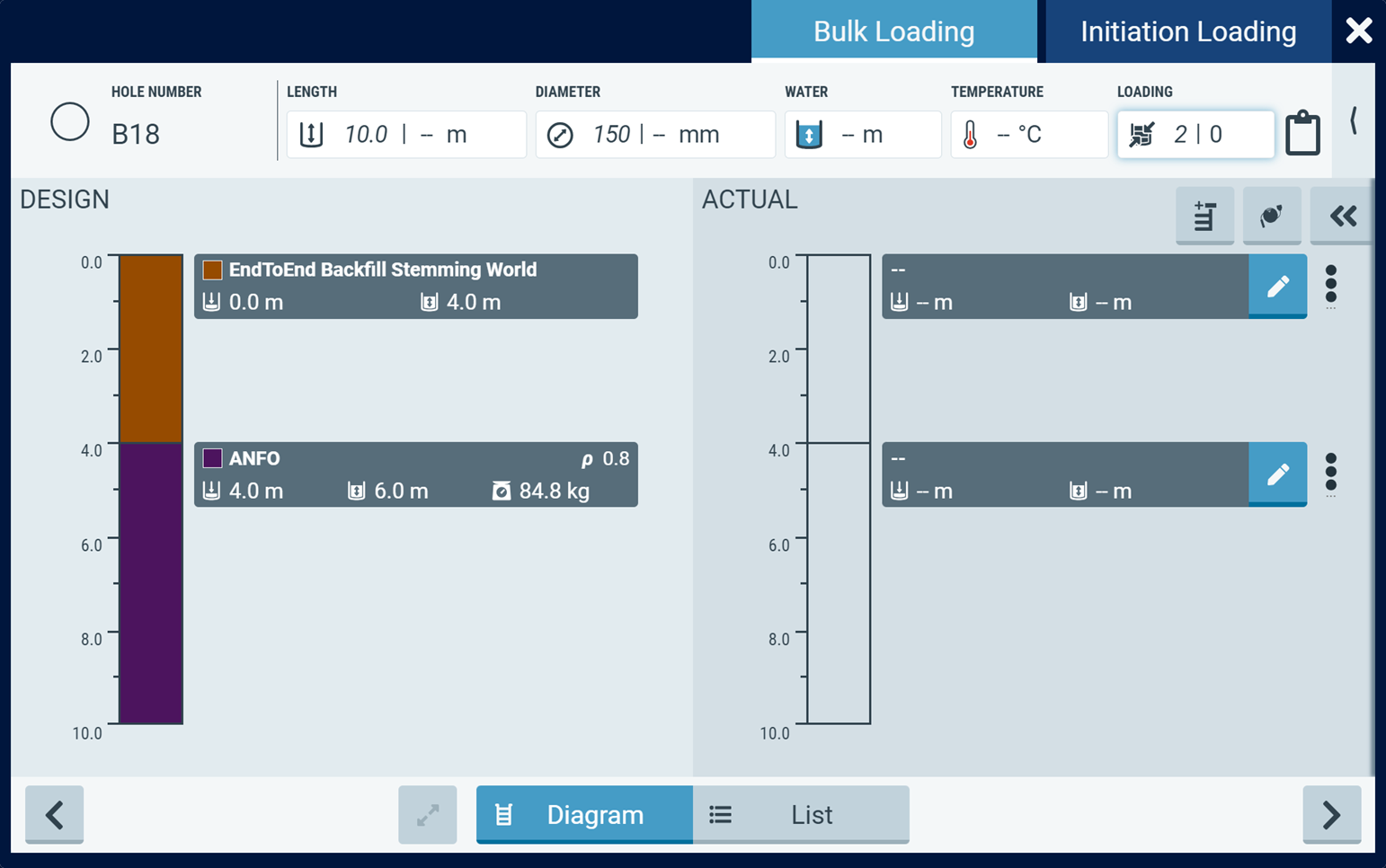Screen dimensions: 1386x868
Task: Click the second actual deck card
Action: 1065,474
